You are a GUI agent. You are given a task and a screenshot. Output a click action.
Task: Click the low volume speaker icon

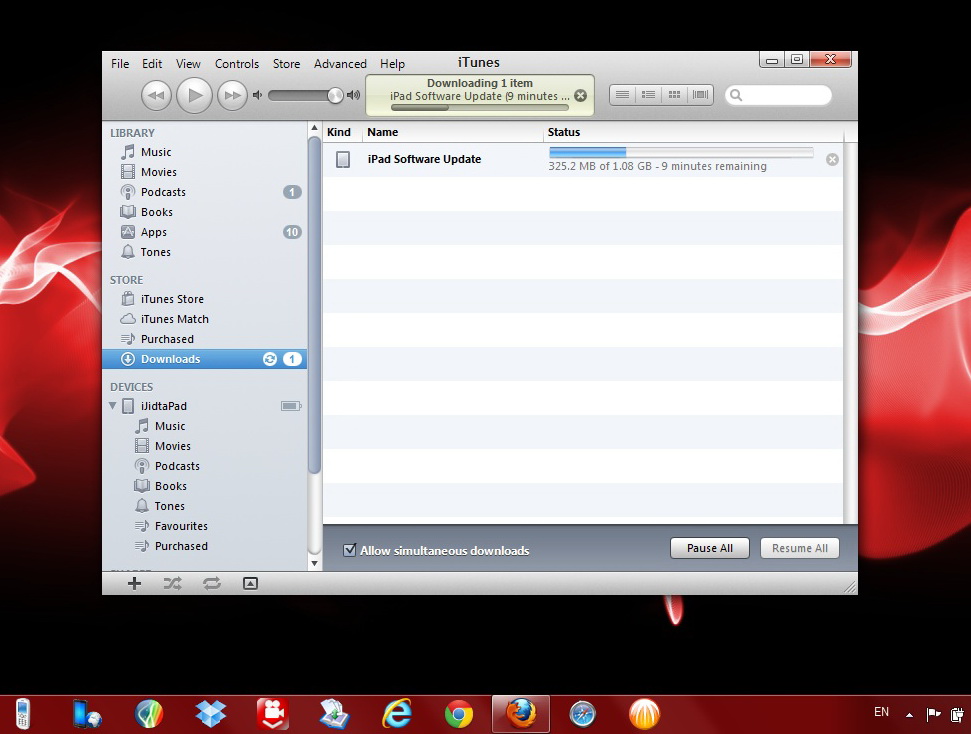258,95
